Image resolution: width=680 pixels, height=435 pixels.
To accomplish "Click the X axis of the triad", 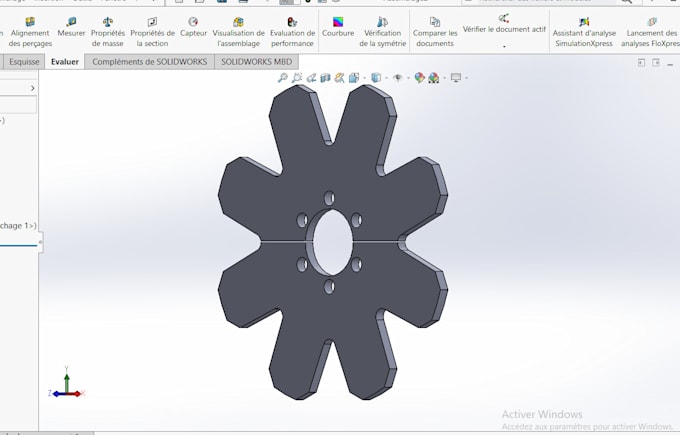I will pos(76,393).
